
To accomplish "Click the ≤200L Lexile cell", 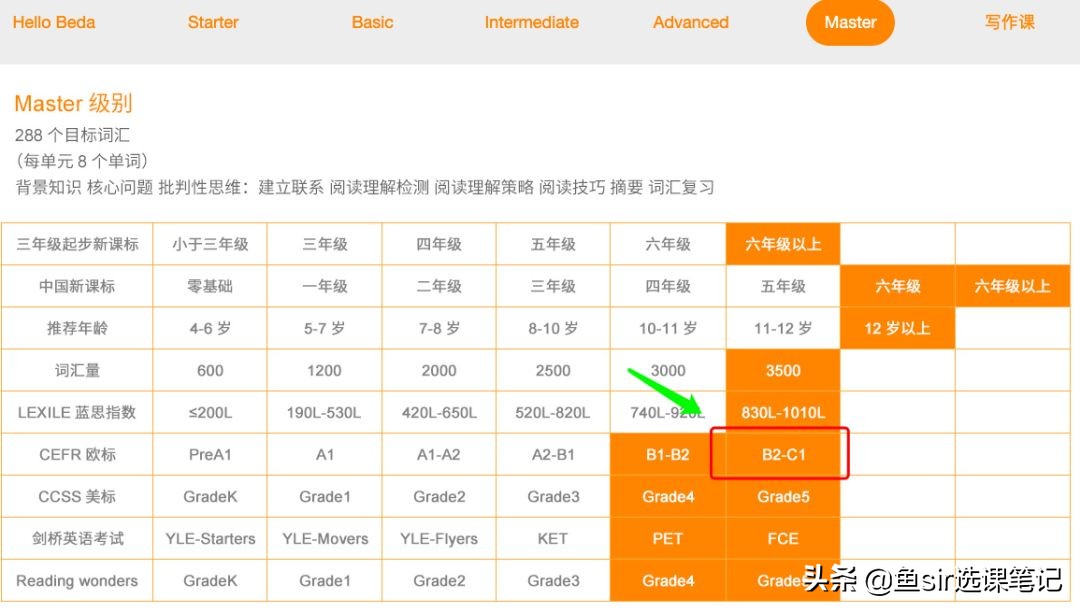I will [210, 412].
